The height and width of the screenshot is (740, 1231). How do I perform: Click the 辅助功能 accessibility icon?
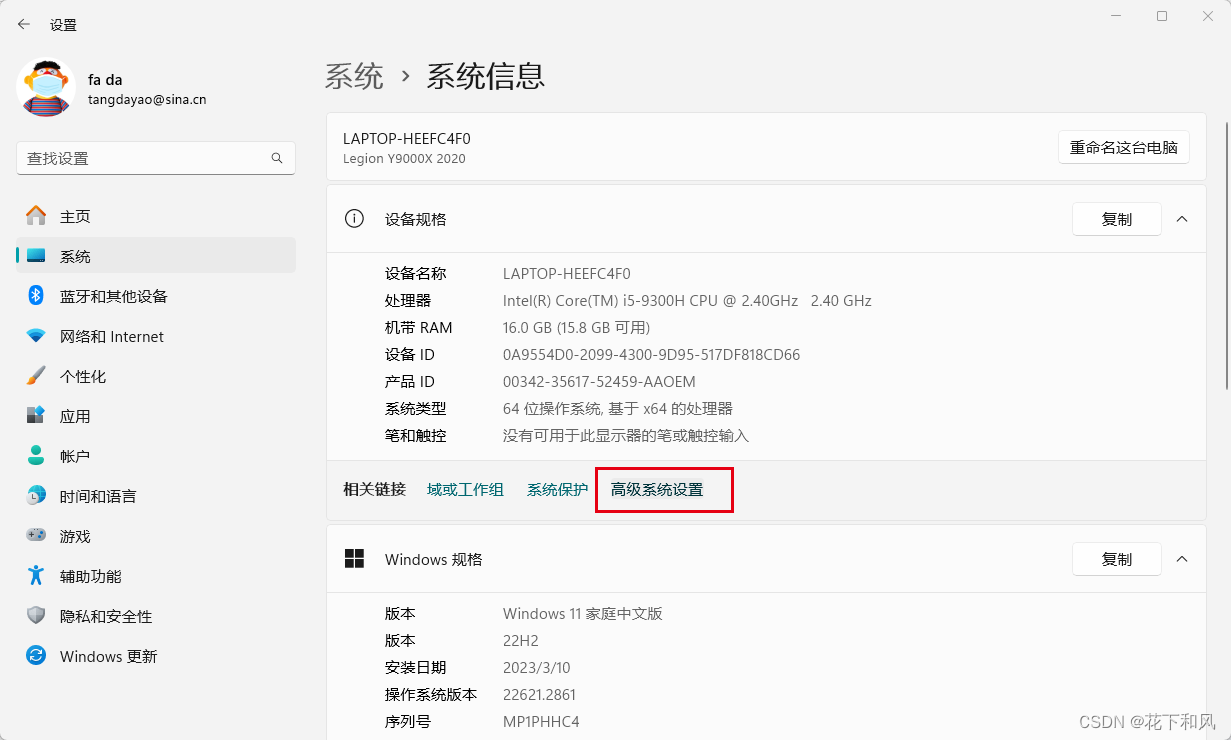[x=36, y=576]
